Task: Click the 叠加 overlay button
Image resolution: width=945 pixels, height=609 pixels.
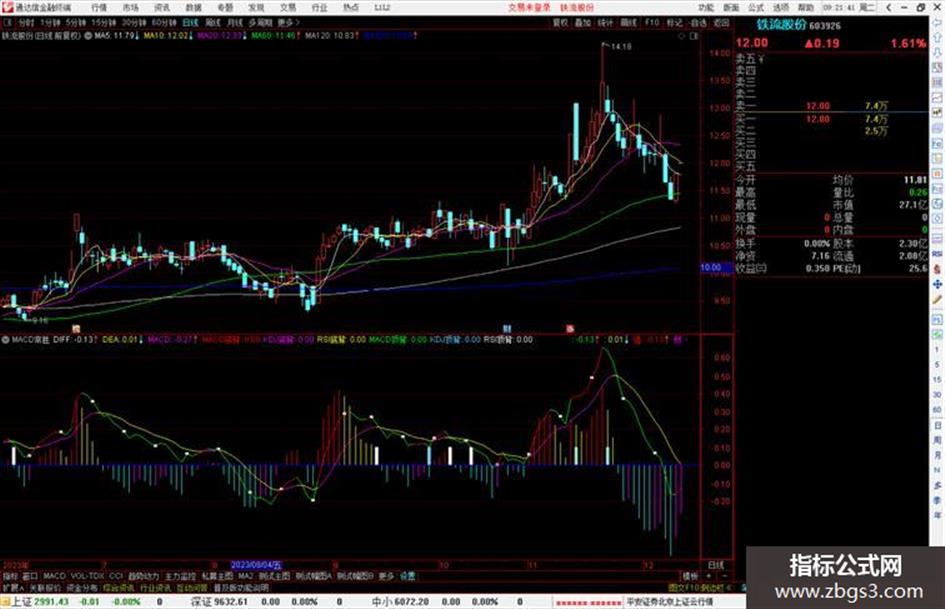Action: coord(583,23)
